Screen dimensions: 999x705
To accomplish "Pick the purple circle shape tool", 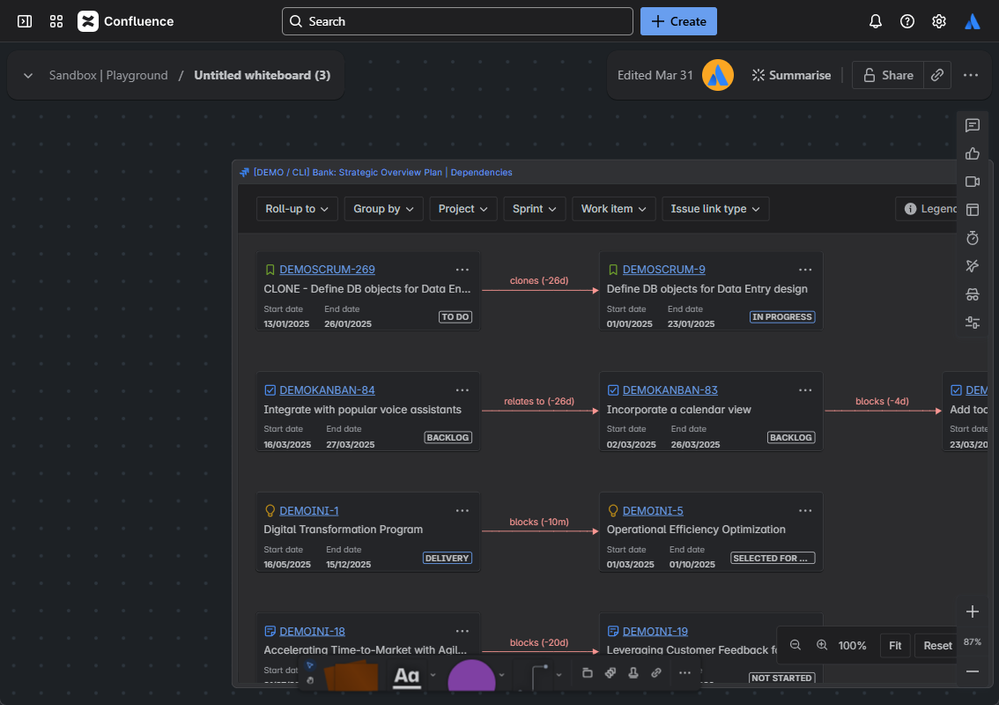I will pyautogui.click(x=471, y=676).
